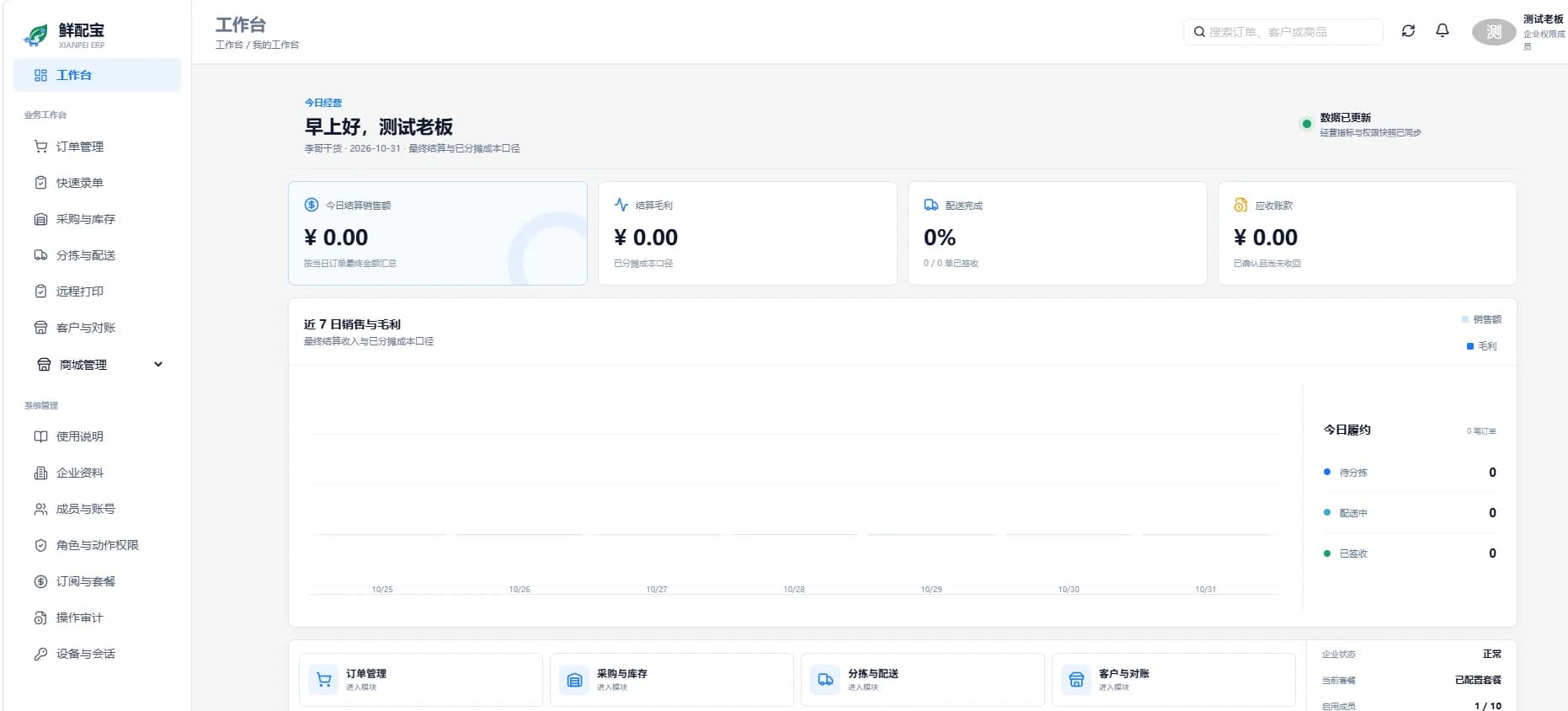Toggle the 销售额 chart legend swatch
The width and height of the screenshot is (1568, 711).
(x=1465, y=319)
